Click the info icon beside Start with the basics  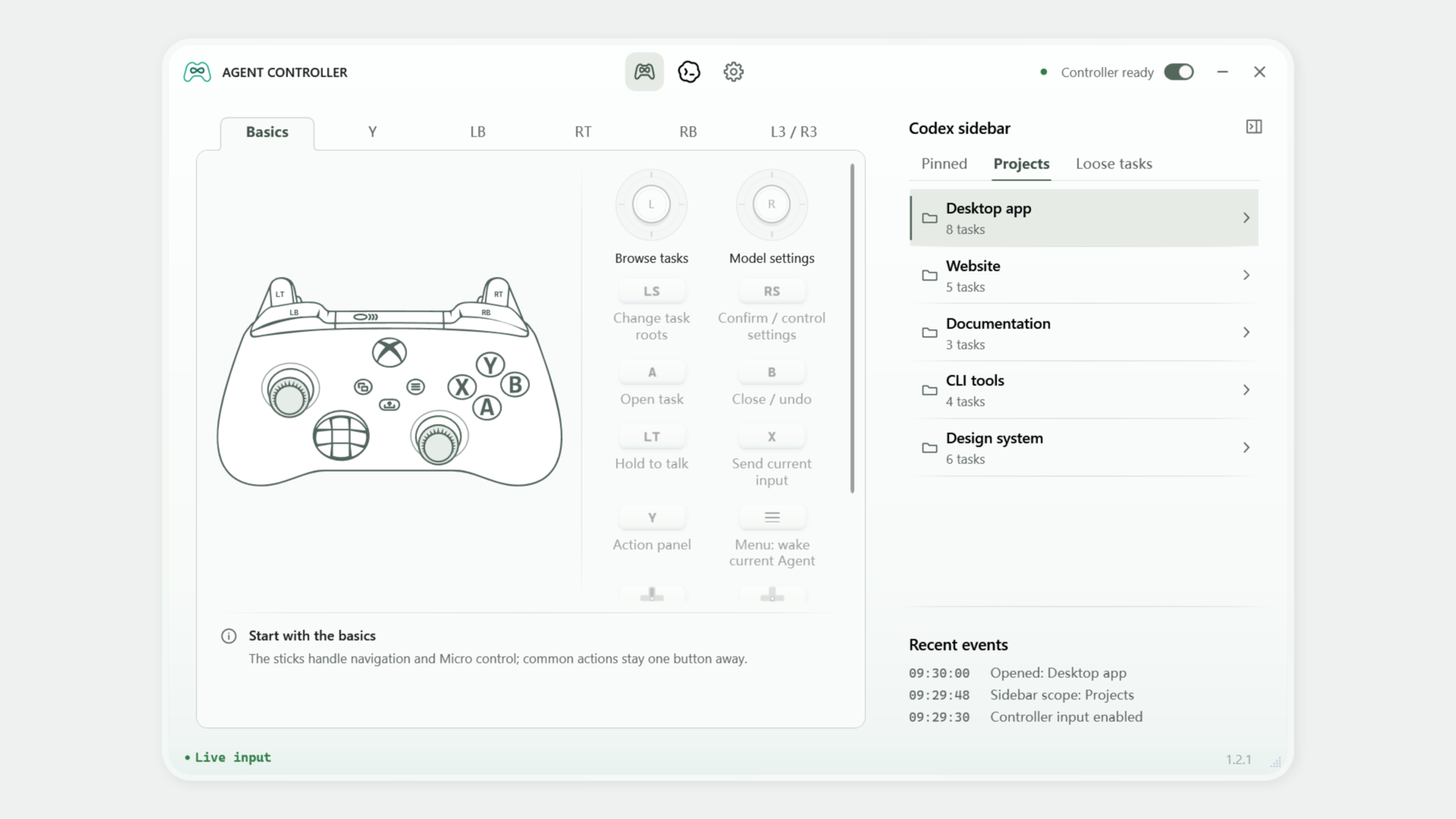pos(228,636)
